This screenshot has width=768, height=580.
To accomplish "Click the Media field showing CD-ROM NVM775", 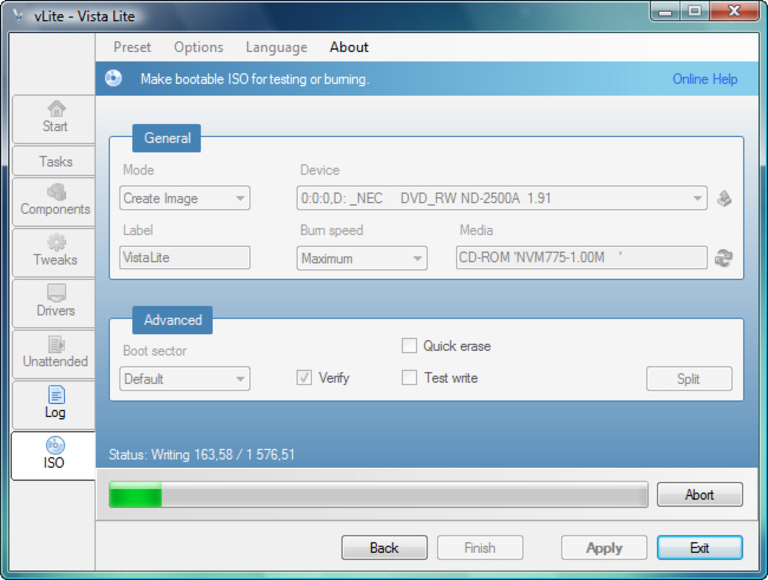I will (581, 258).
